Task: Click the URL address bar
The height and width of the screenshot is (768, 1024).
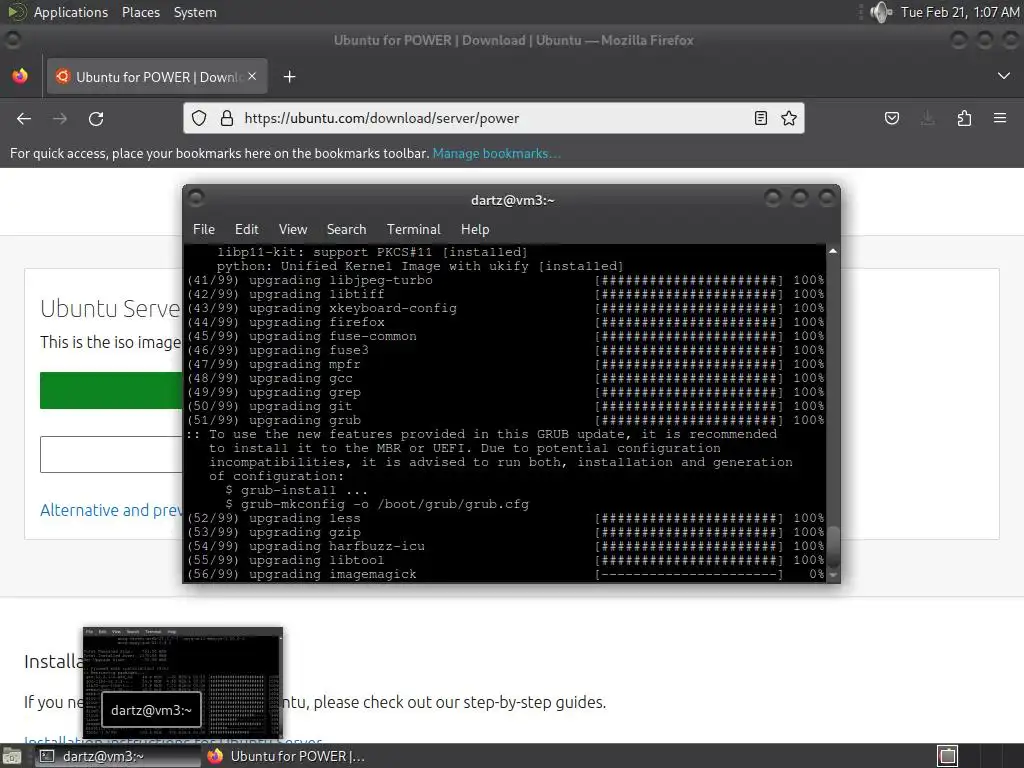Action: 494,118
